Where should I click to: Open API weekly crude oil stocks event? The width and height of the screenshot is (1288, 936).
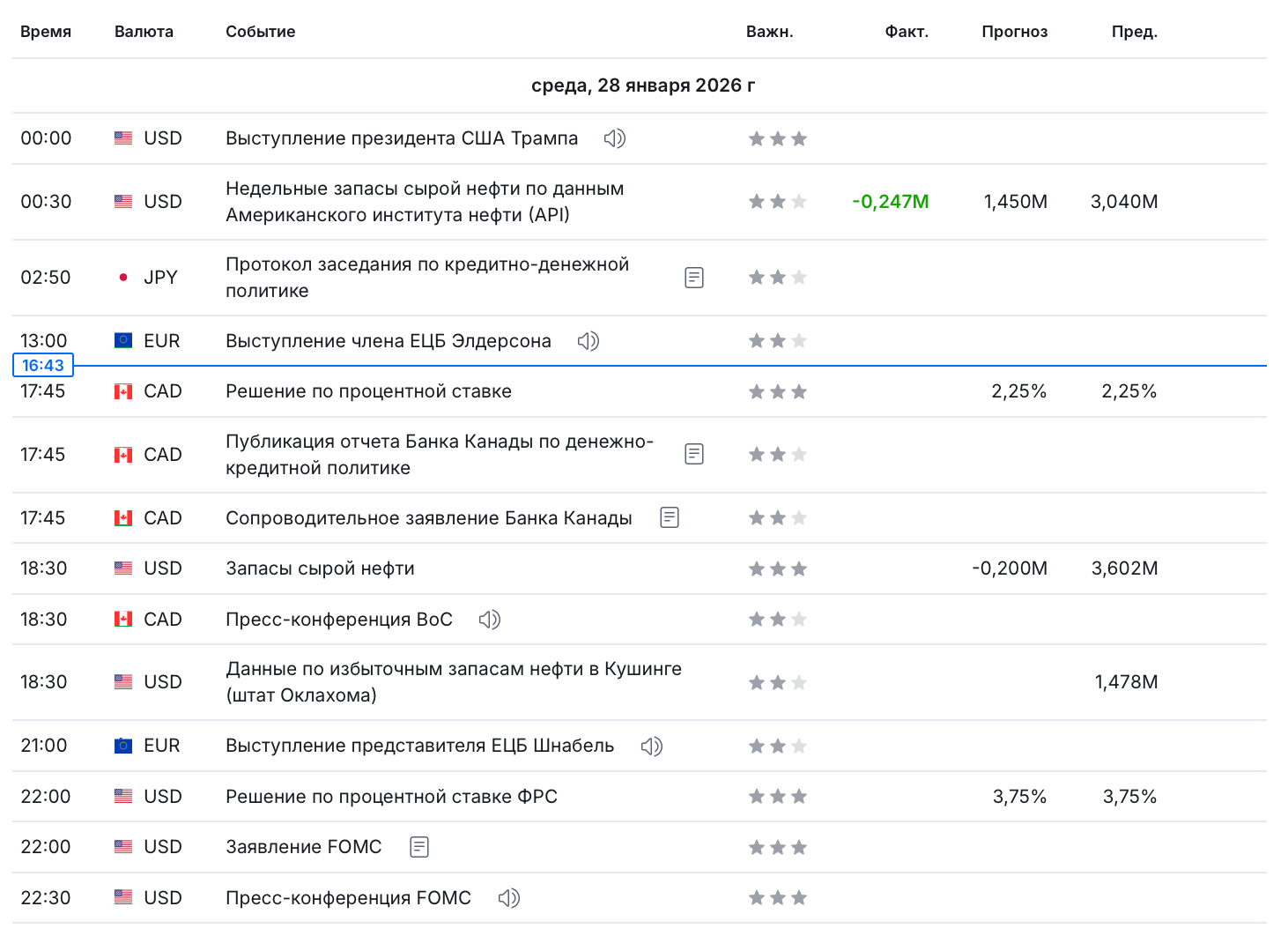[424, 202]
